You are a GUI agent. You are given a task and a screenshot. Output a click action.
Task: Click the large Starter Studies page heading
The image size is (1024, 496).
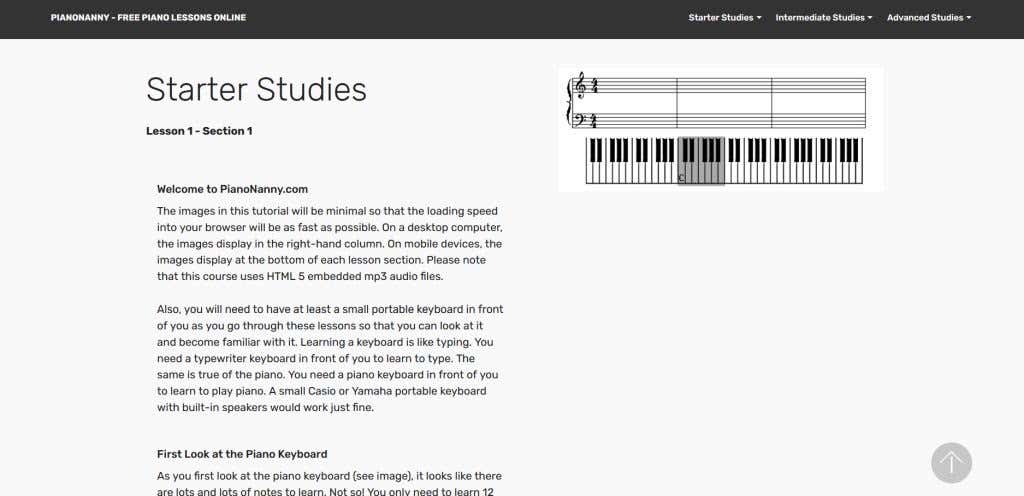coord(256,90)
